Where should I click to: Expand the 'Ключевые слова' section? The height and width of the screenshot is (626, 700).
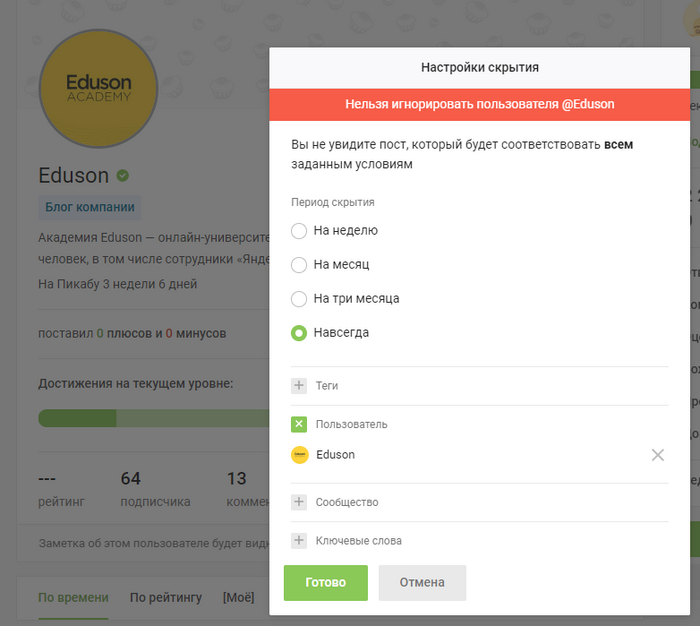(x=299, y=541)
